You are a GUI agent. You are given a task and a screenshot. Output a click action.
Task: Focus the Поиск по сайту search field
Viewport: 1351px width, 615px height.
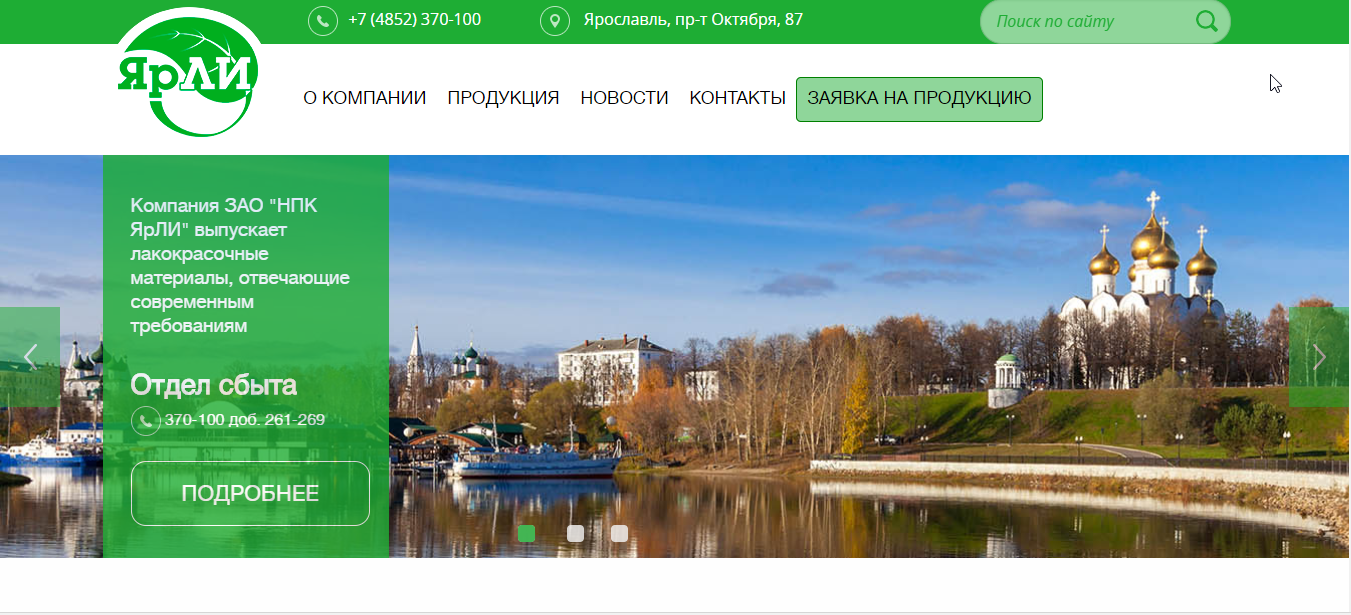(1085, 21)
